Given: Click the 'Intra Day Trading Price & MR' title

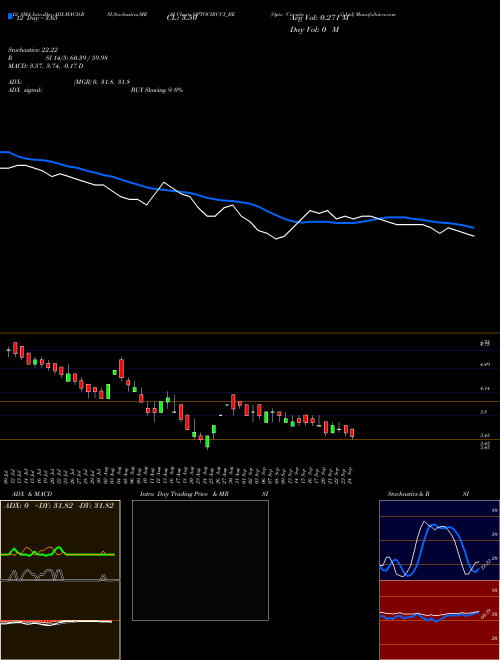Looking at the screenshot, I should (x=184, y=494).
